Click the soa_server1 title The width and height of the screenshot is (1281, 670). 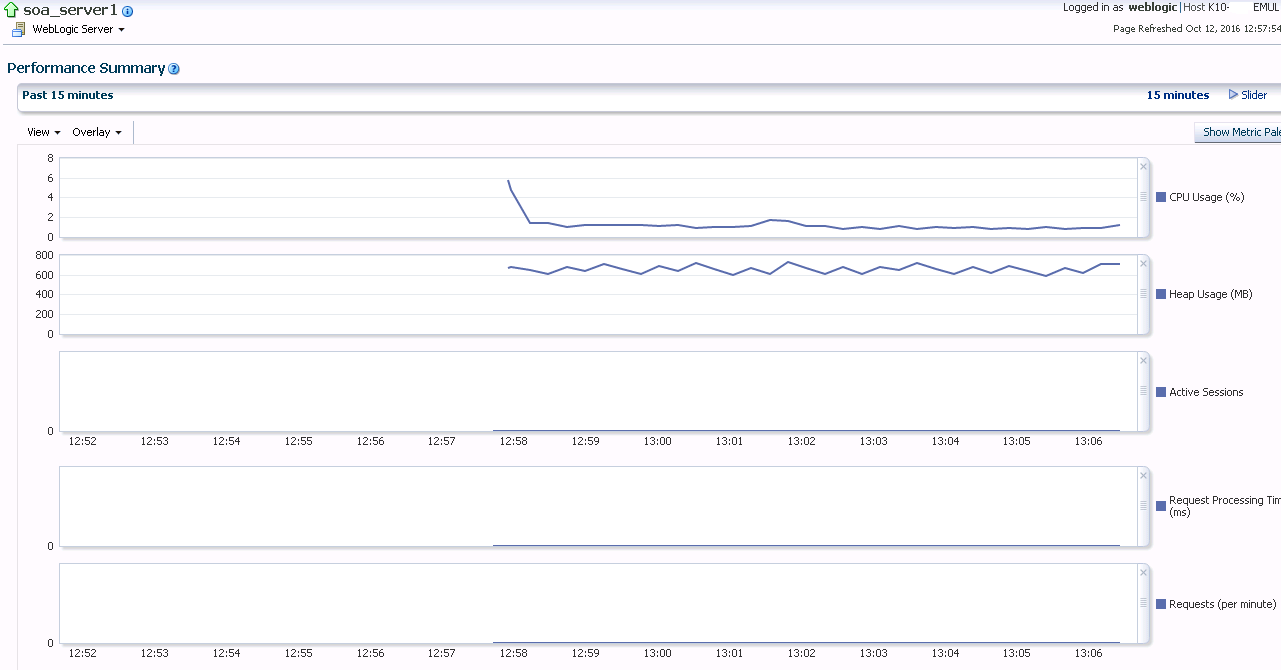click(x=70, y=11)
